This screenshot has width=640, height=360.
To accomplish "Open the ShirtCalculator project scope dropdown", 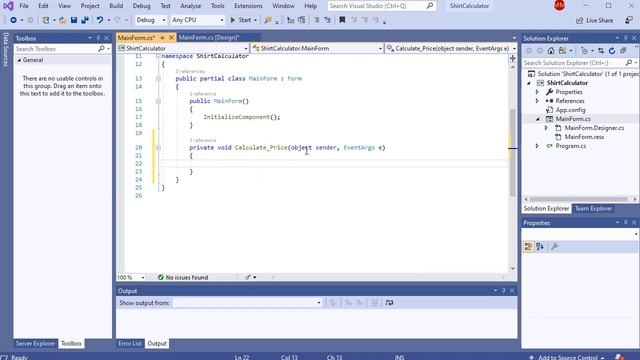I will (182, 48).
